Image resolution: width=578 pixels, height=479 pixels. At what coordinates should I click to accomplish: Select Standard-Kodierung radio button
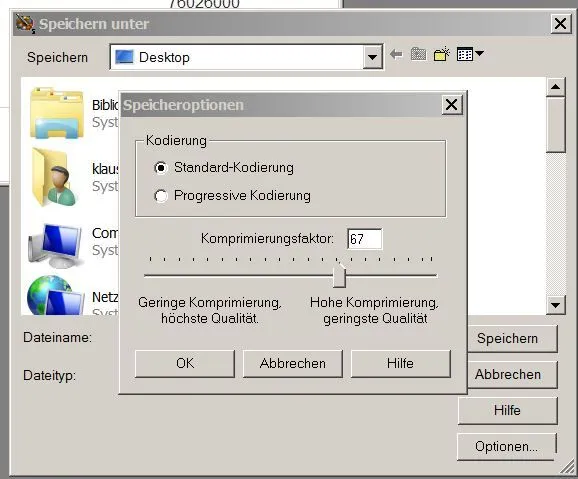pos(161,168)
